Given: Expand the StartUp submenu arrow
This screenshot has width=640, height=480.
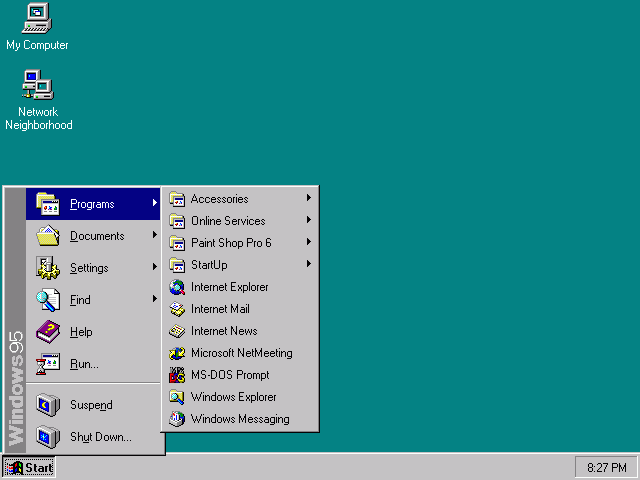Looking at the screenshot, I should [x=309, y=264].
